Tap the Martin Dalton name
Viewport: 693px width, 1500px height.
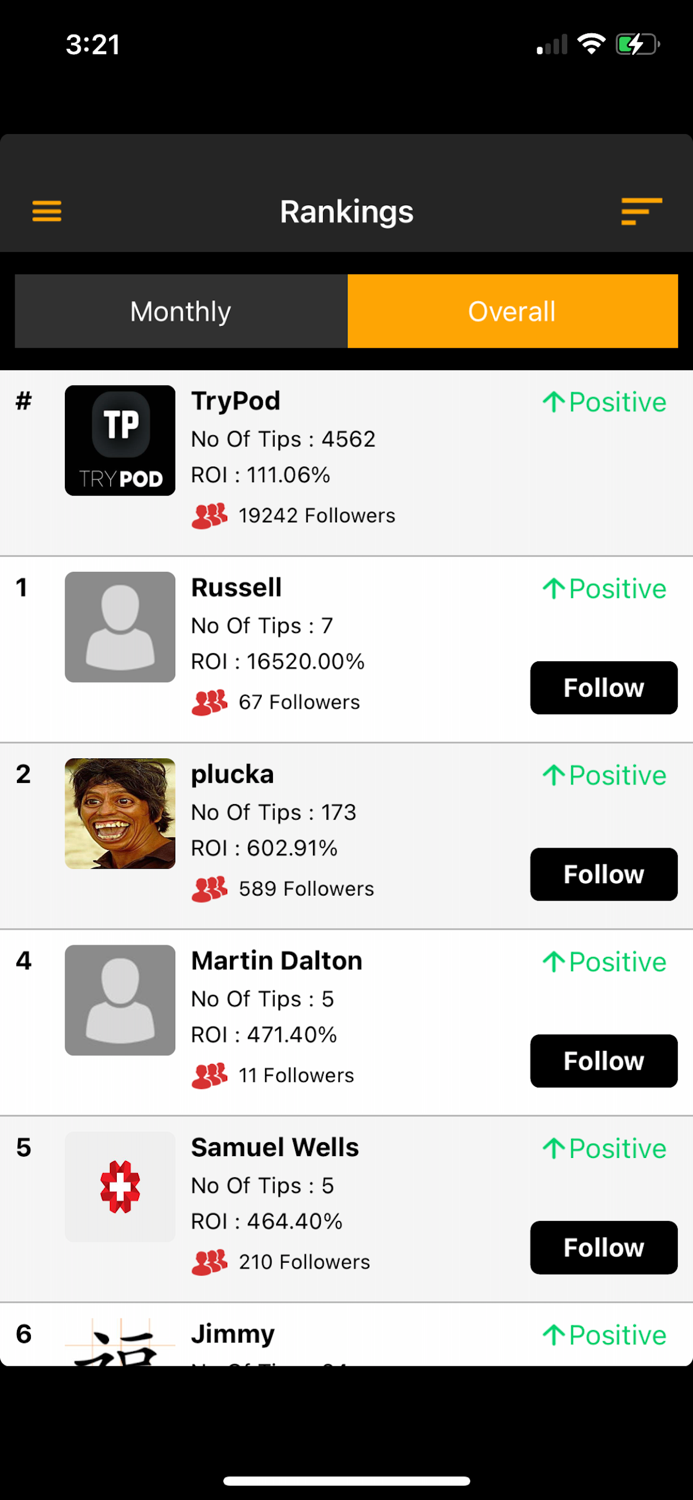point(277,961)
